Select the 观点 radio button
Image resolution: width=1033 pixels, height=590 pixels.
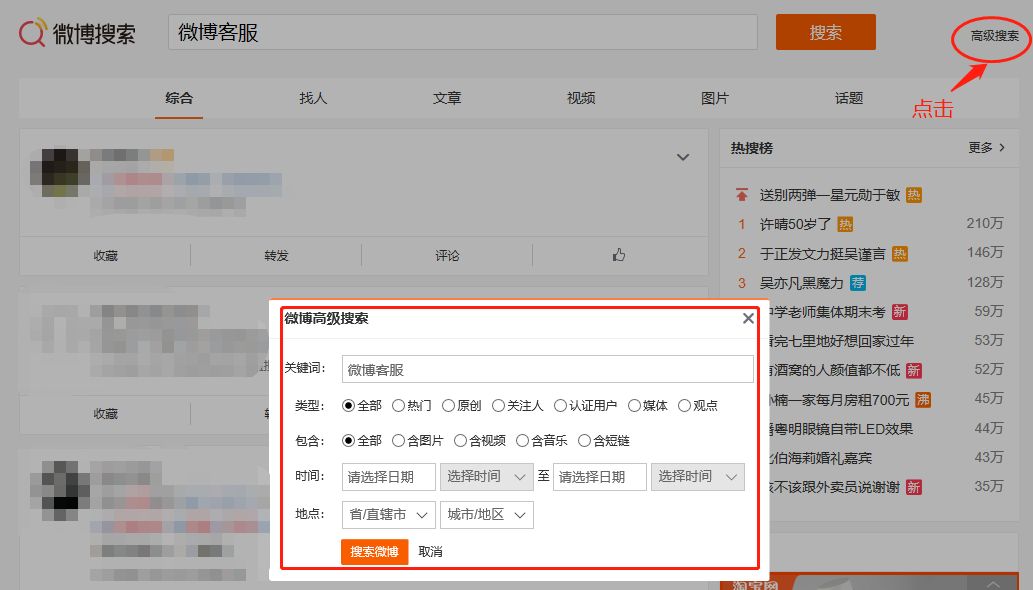pos(684,406)
